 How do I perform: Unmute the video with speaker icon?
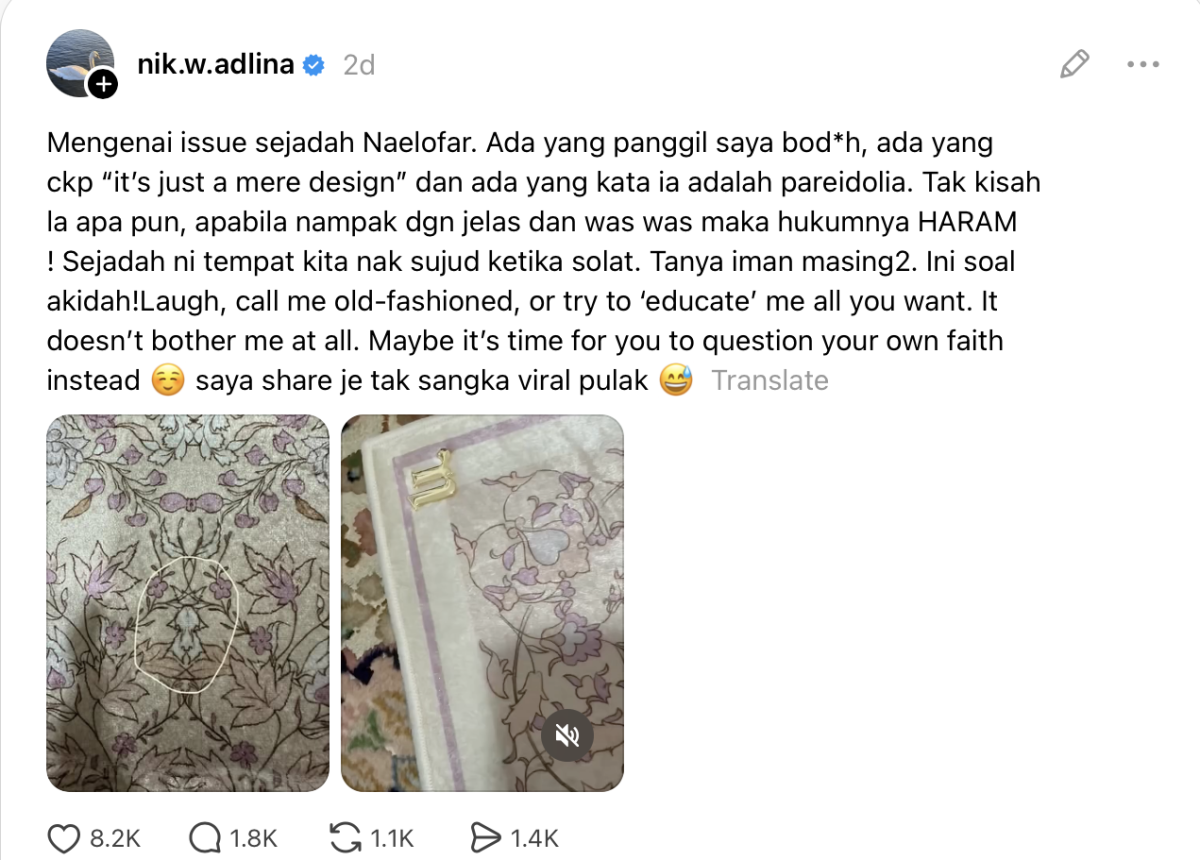click(x=568, y=737)
